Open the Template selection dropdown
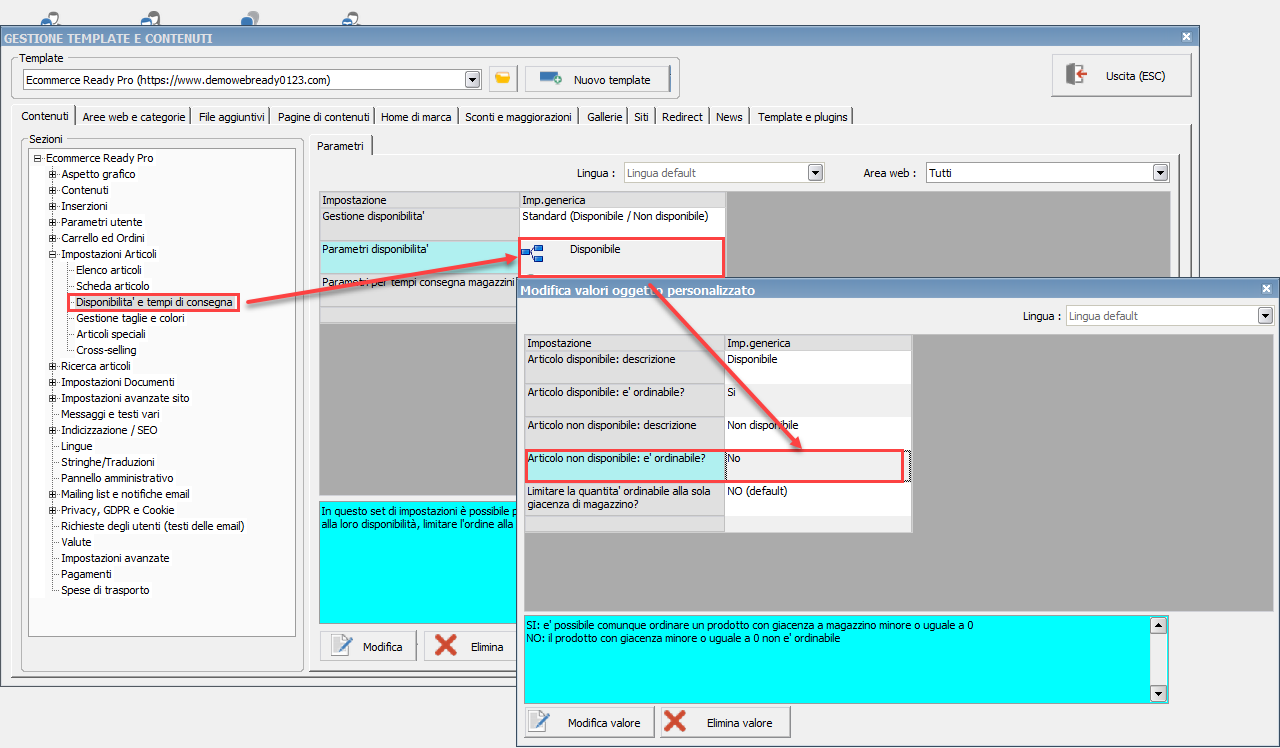This screenshot has height=748, width=1280. (473, 79)
